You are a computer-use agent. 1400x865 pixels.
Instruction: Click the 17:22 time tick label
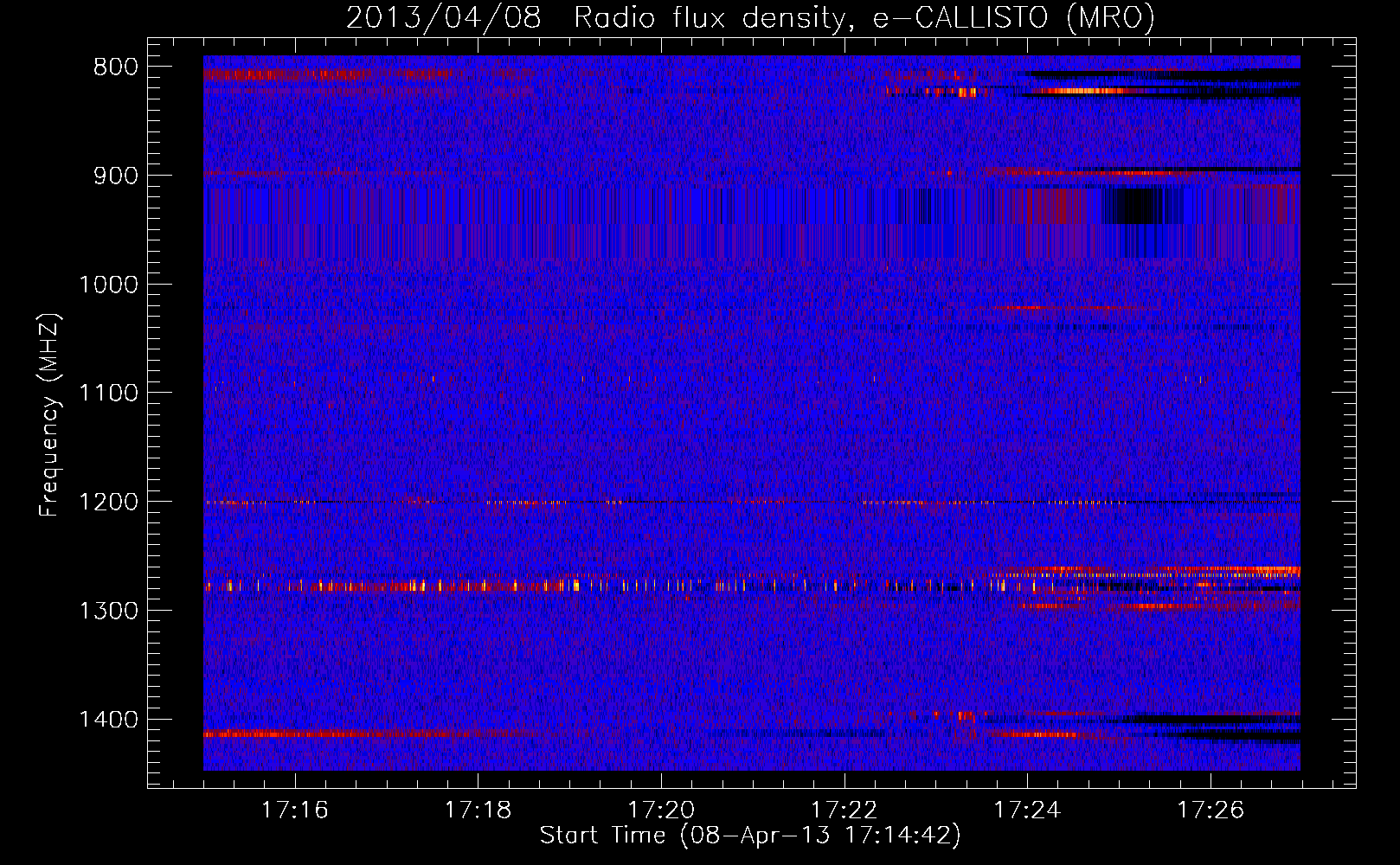coord(844,811)
